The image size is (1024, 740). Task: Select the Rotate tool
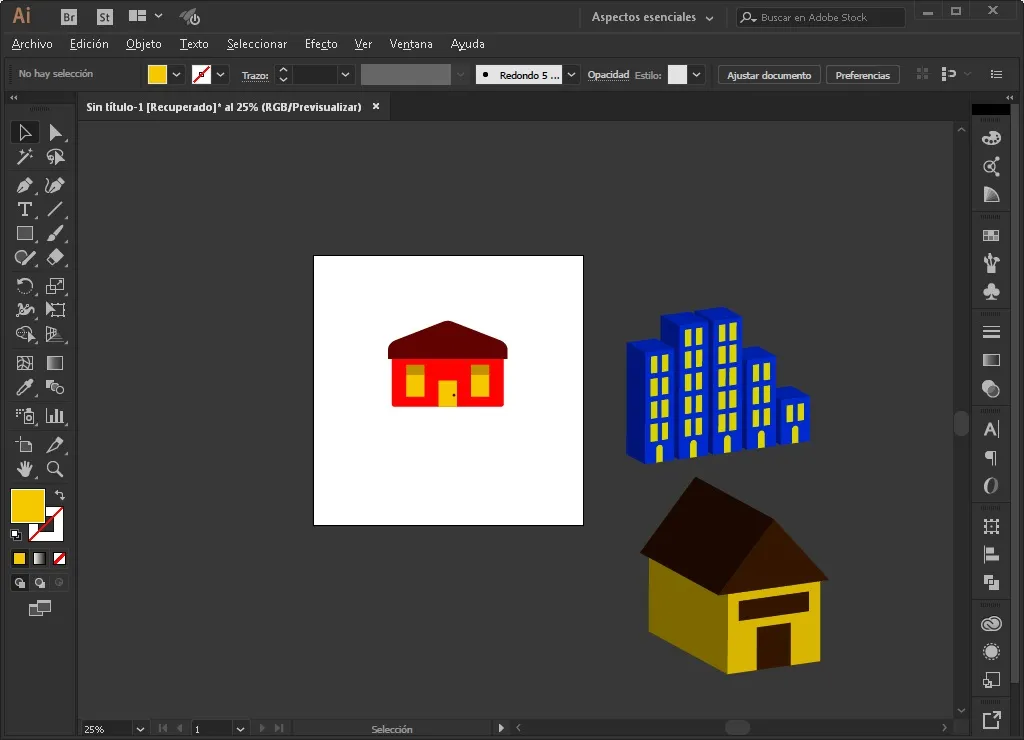(25, 286)
